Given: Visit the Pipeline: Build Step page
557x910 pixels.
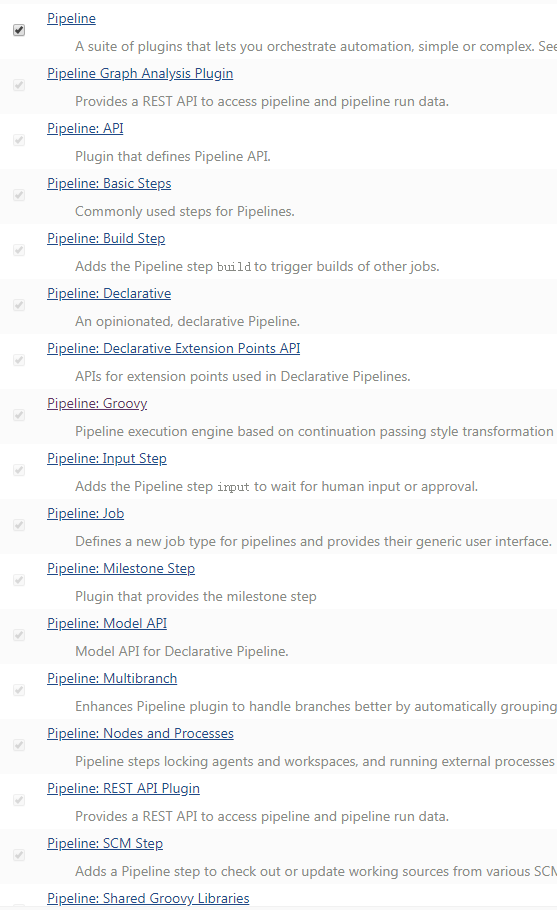Looking at the screenshot, I should 106,239.
